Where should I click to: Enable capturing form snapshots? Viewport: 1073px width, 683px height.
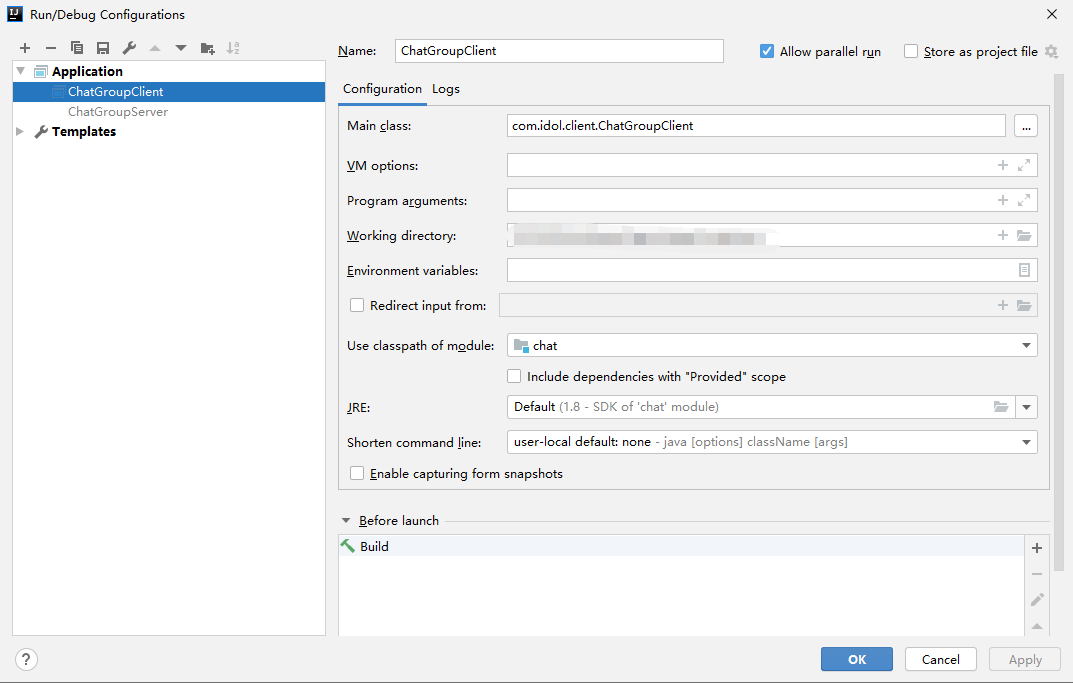point(357,474)
